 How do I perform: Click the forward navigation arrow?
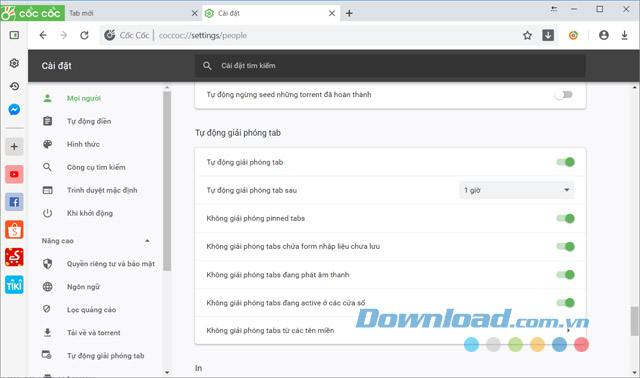pyautogui.click(x=64, y=36)
